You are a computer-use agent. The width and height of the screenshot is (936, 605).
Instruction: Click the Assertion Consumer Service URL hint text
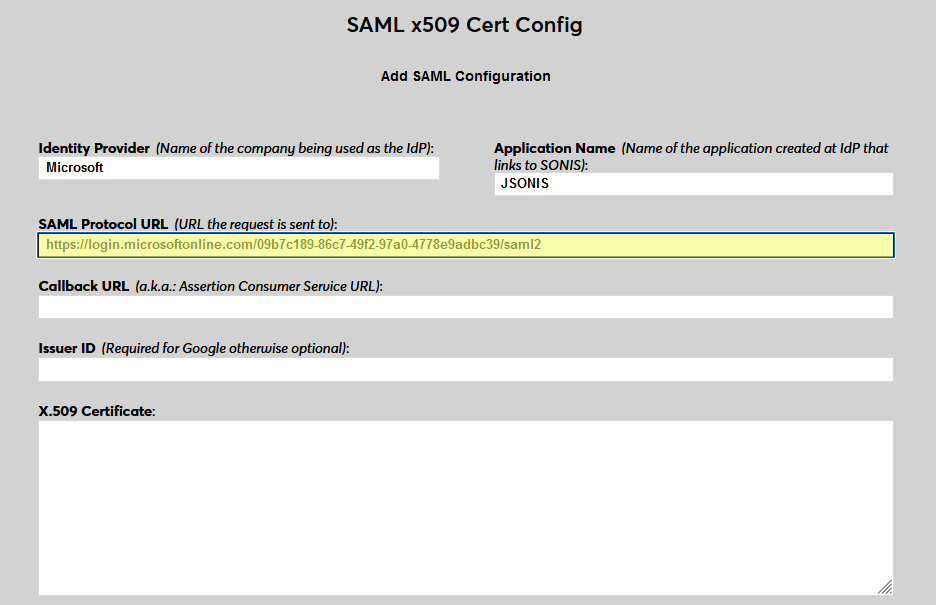point(260,286)
